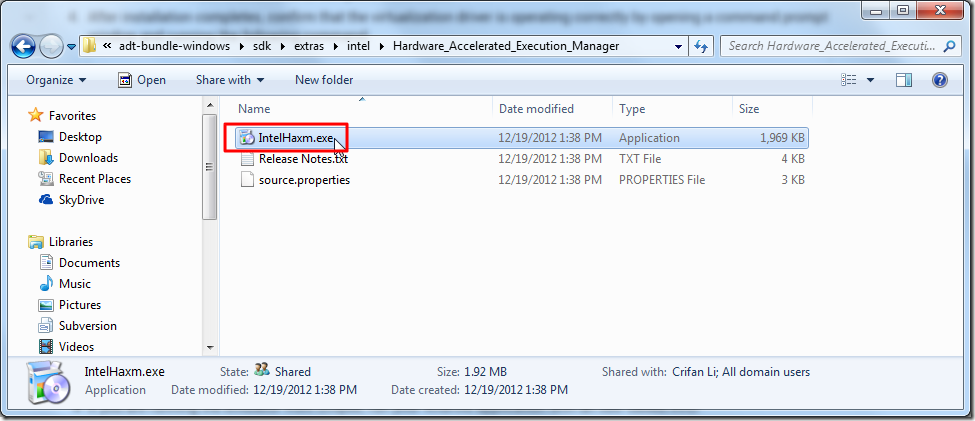Image resolution: width=975 pixels, height=421 pixels.
Task: Open the Subversion library
Action: click(x=88, y=326)
